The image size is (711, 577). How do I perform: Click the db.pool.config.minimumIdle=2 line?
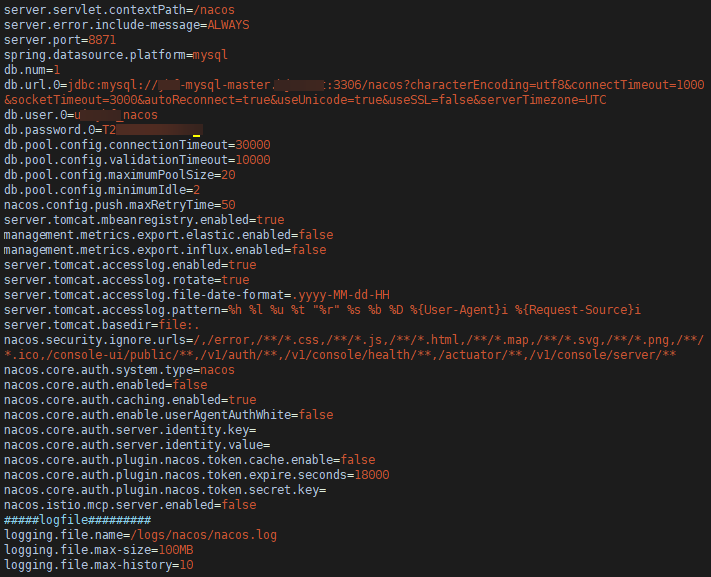[x=102, y=190]
